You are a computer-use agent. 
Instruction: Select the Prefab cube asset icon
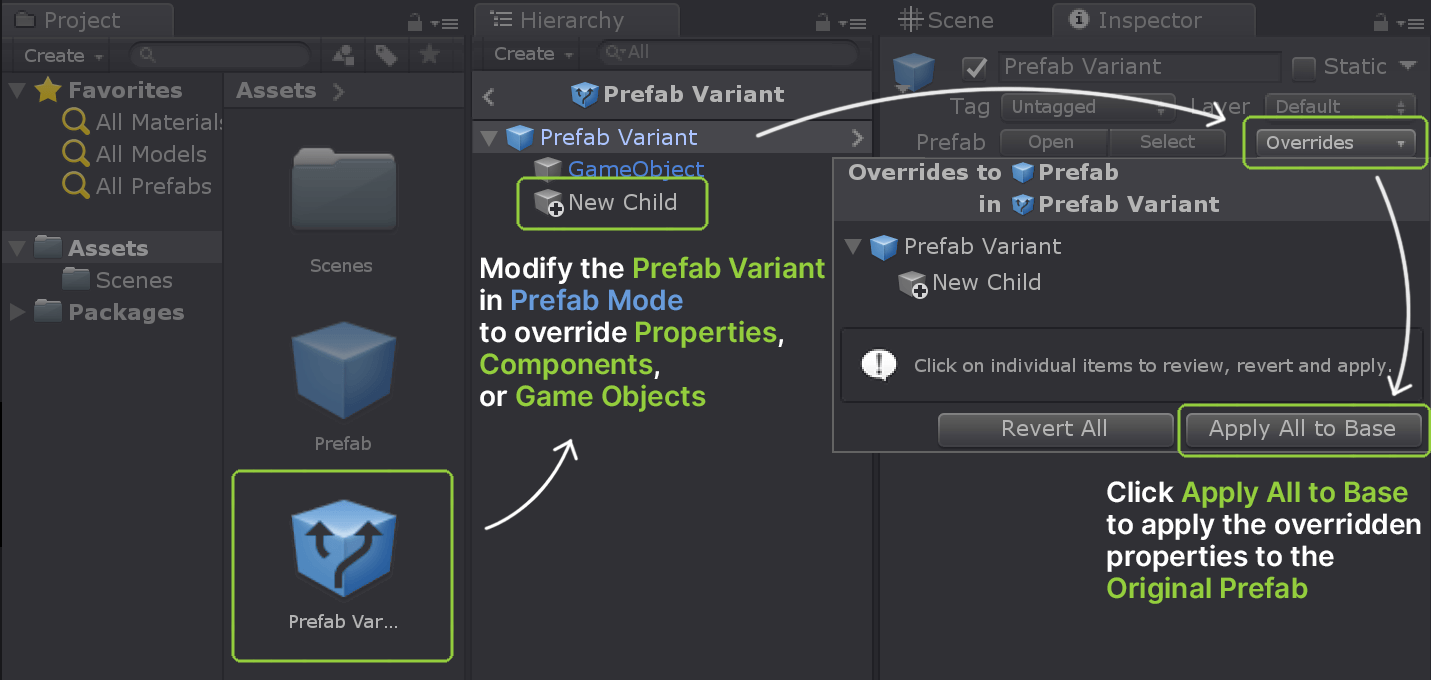[x=343, y=372]
